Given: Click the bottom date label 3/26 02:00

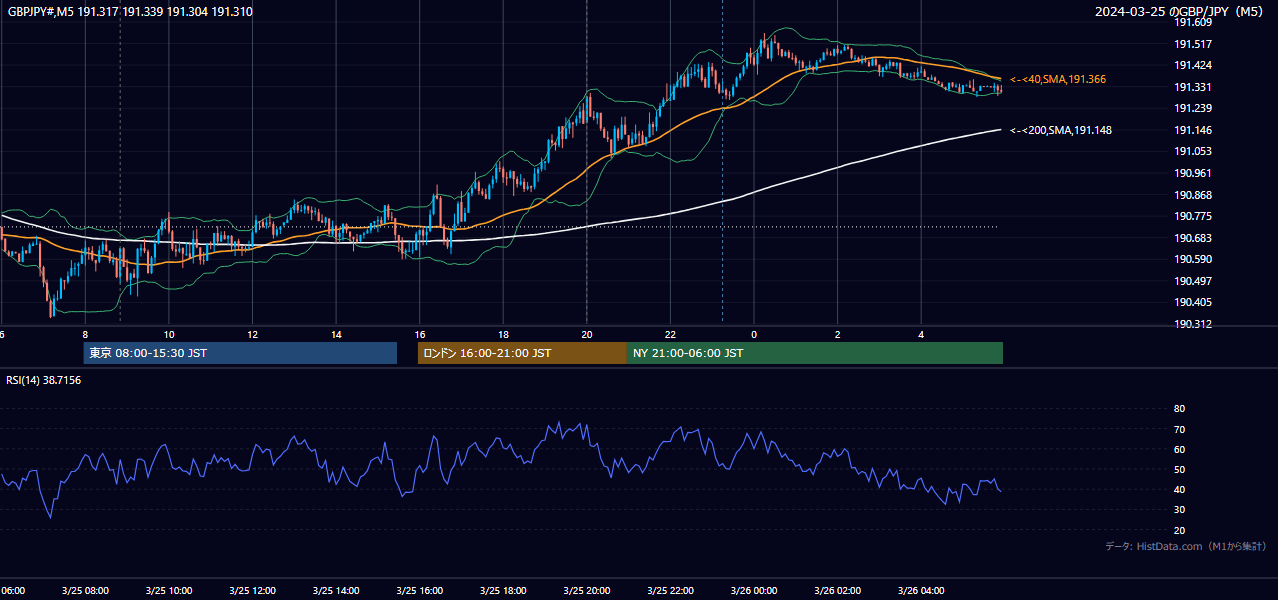Looking at the screenshot, I should [x=838, y=591].
